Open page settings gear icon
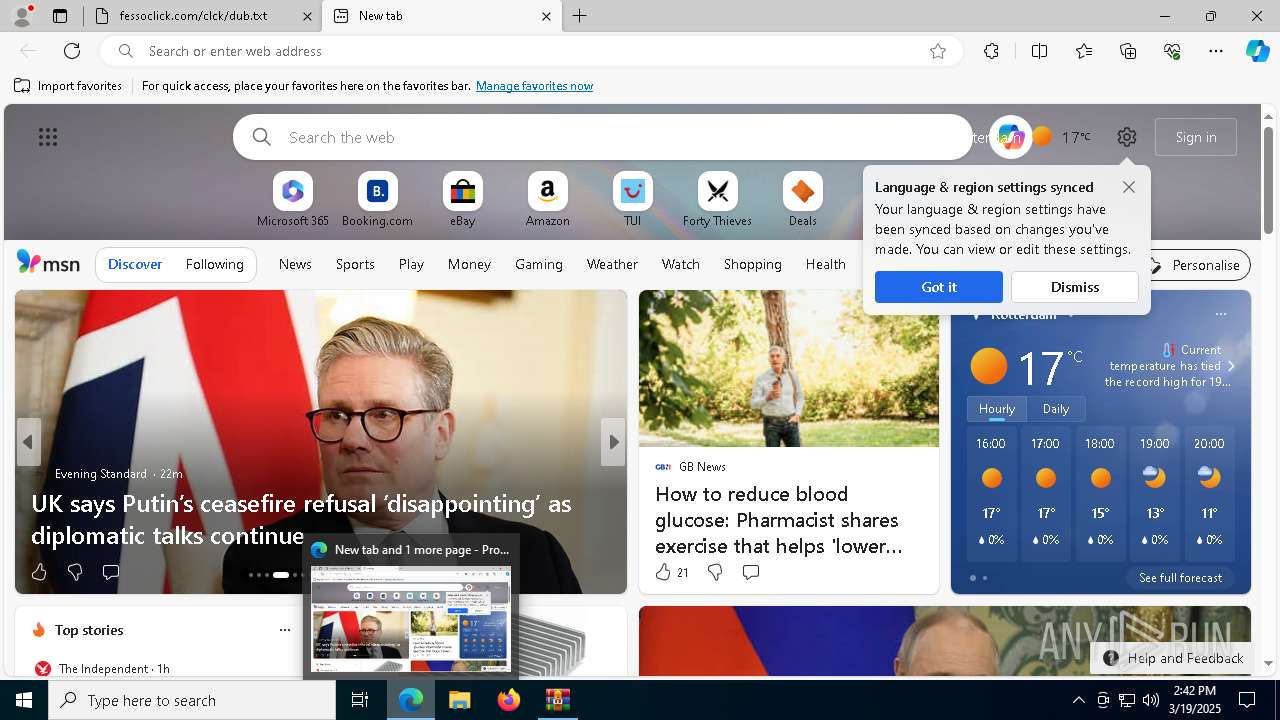This screenshot has width=1280, height=720. tap(1127, 137)
